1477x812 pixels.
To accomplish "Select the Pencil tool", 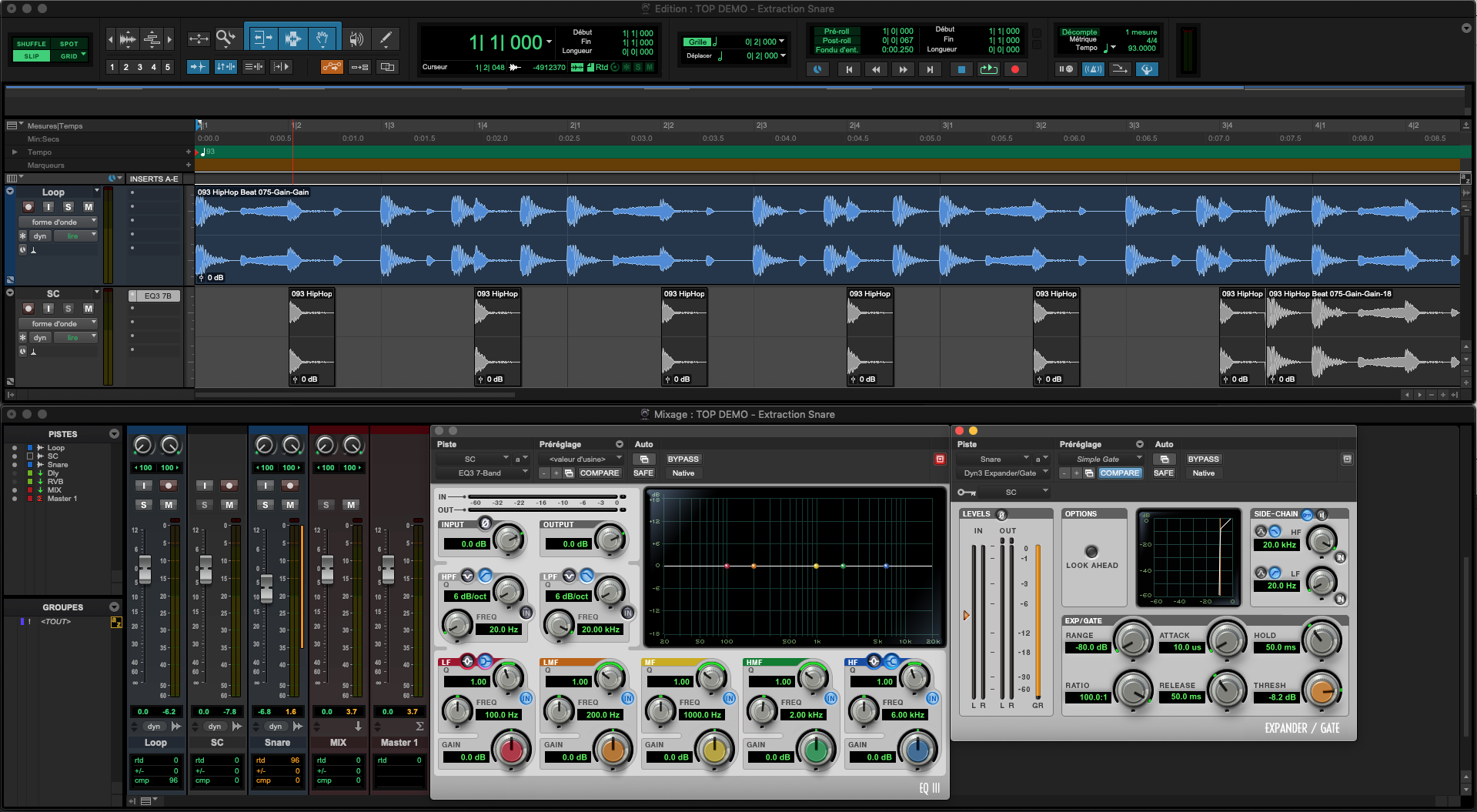I will coord(386,38).
